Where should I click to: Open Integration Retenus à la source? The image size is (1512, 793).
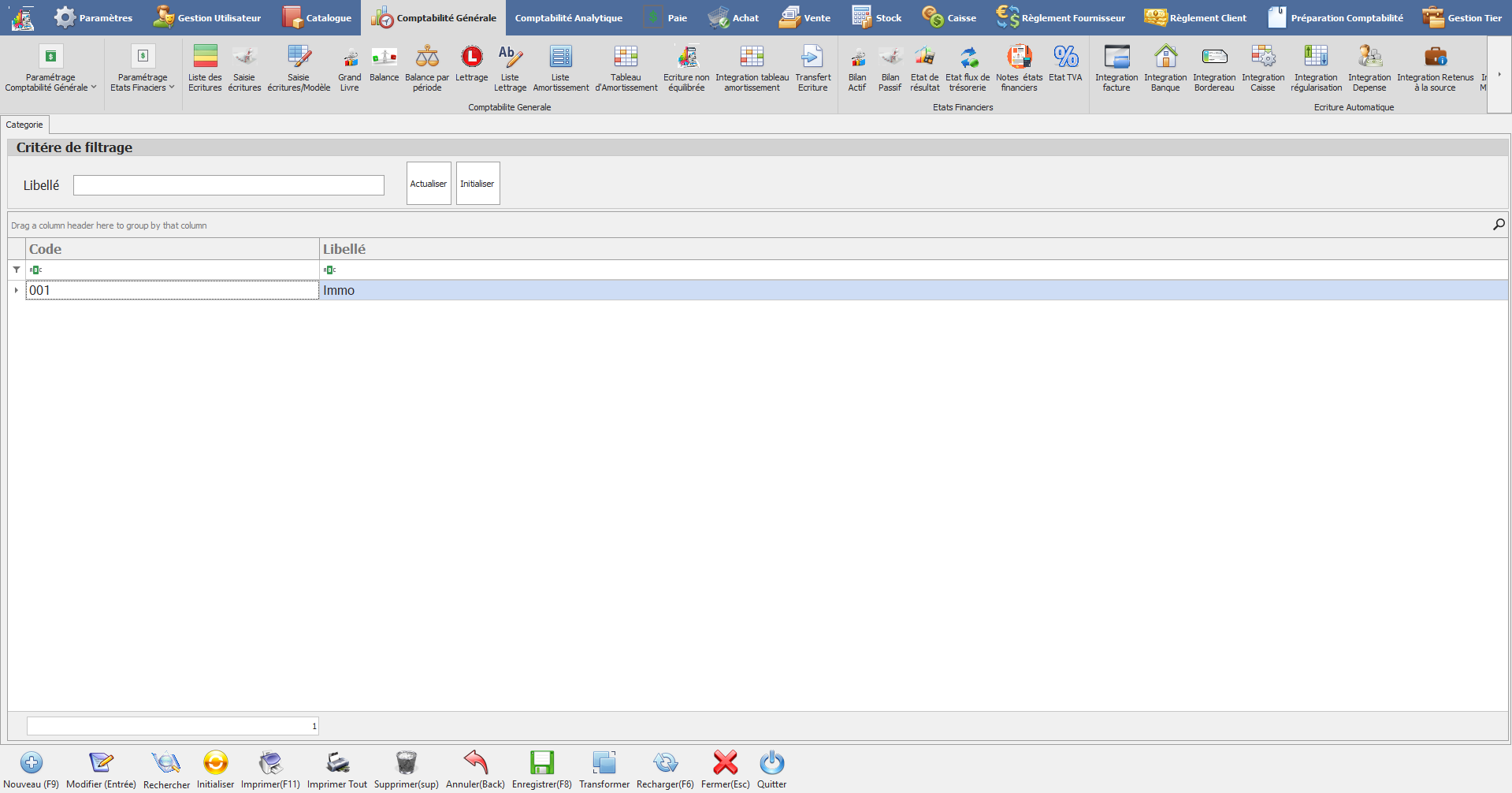click(x=1436, y=69)
